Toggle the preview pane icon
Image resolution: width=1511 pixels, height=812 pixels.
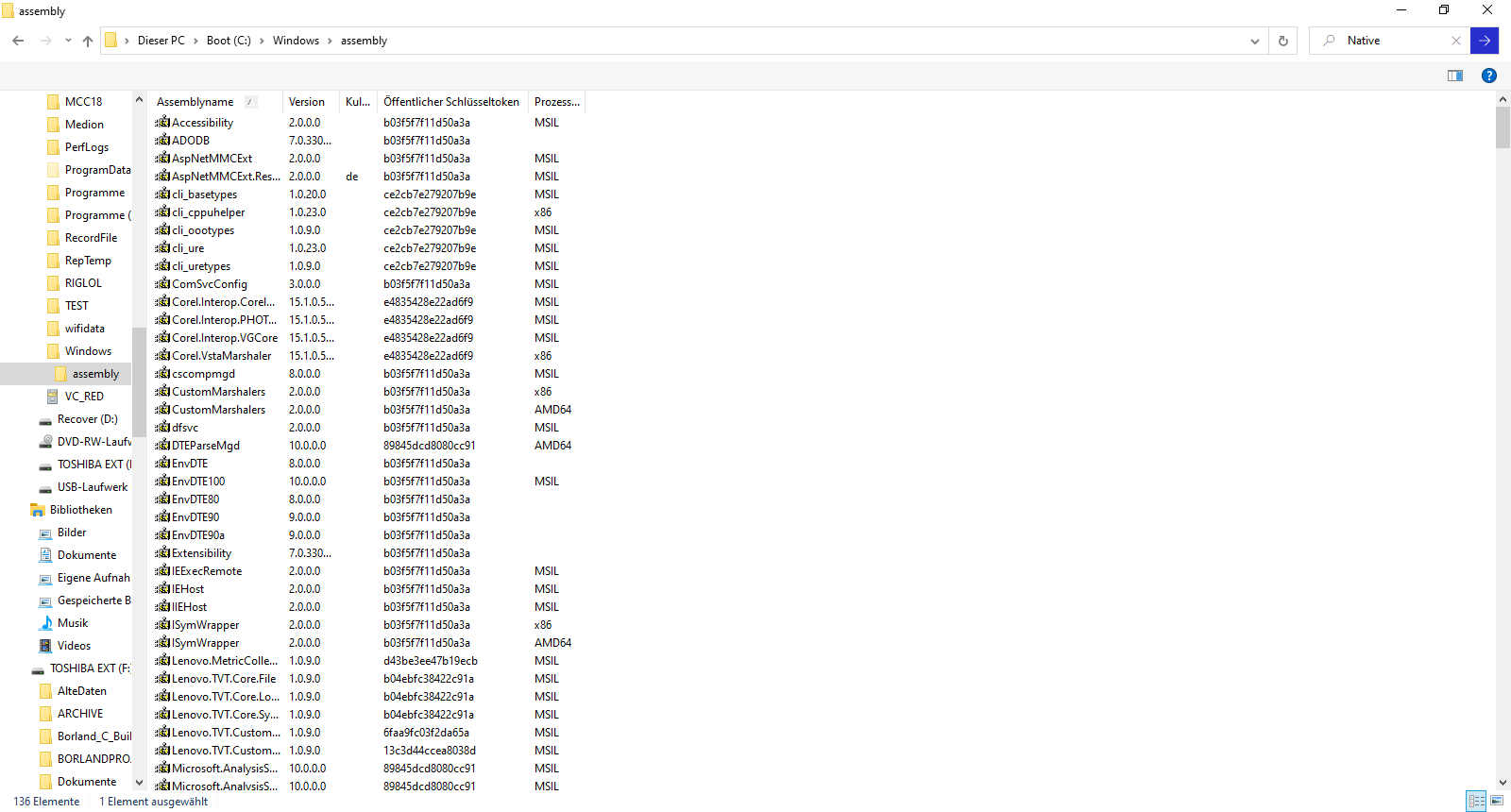coord(1455,76)
